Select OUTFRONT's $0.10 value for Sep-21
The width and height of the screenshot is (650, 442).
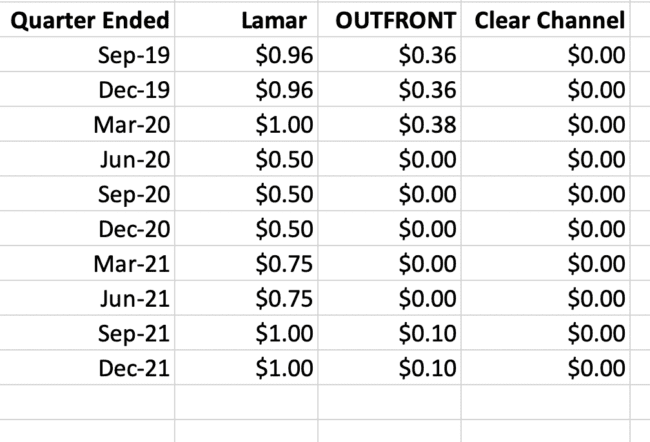pyautogui.click(x=427, y=333)
